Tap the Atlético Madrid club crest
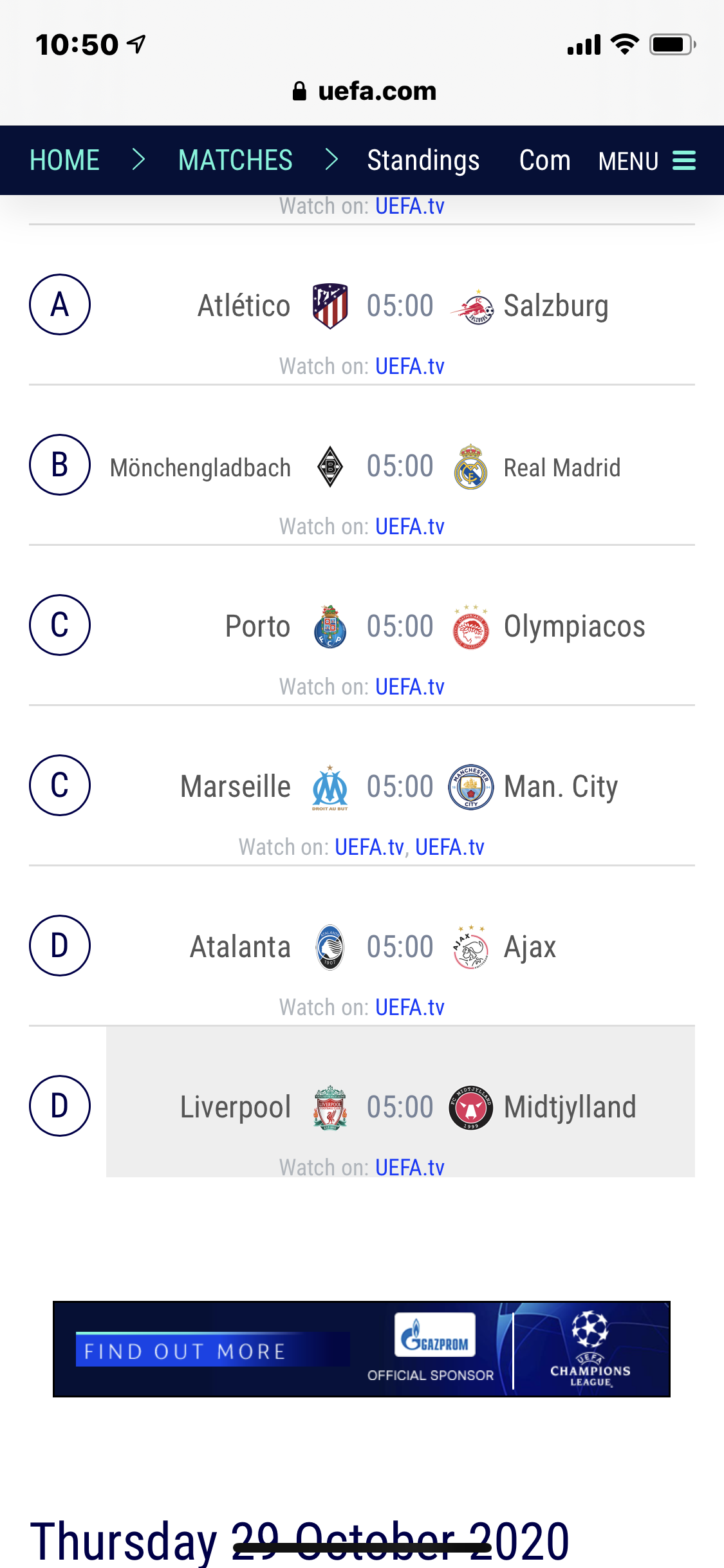The height and width of the screenshot is (1568, 724). pos(330,306)
